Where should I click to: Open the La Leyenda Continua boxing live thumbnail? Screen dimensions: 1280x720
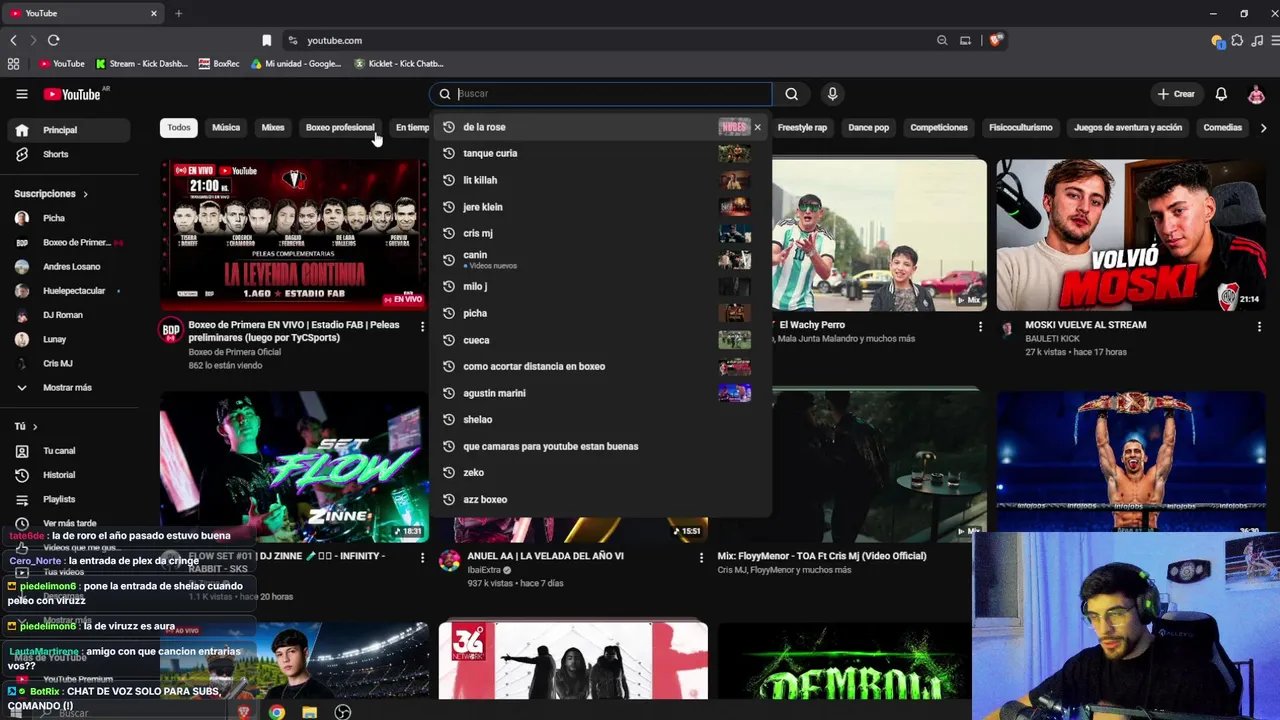pos(294,235)
